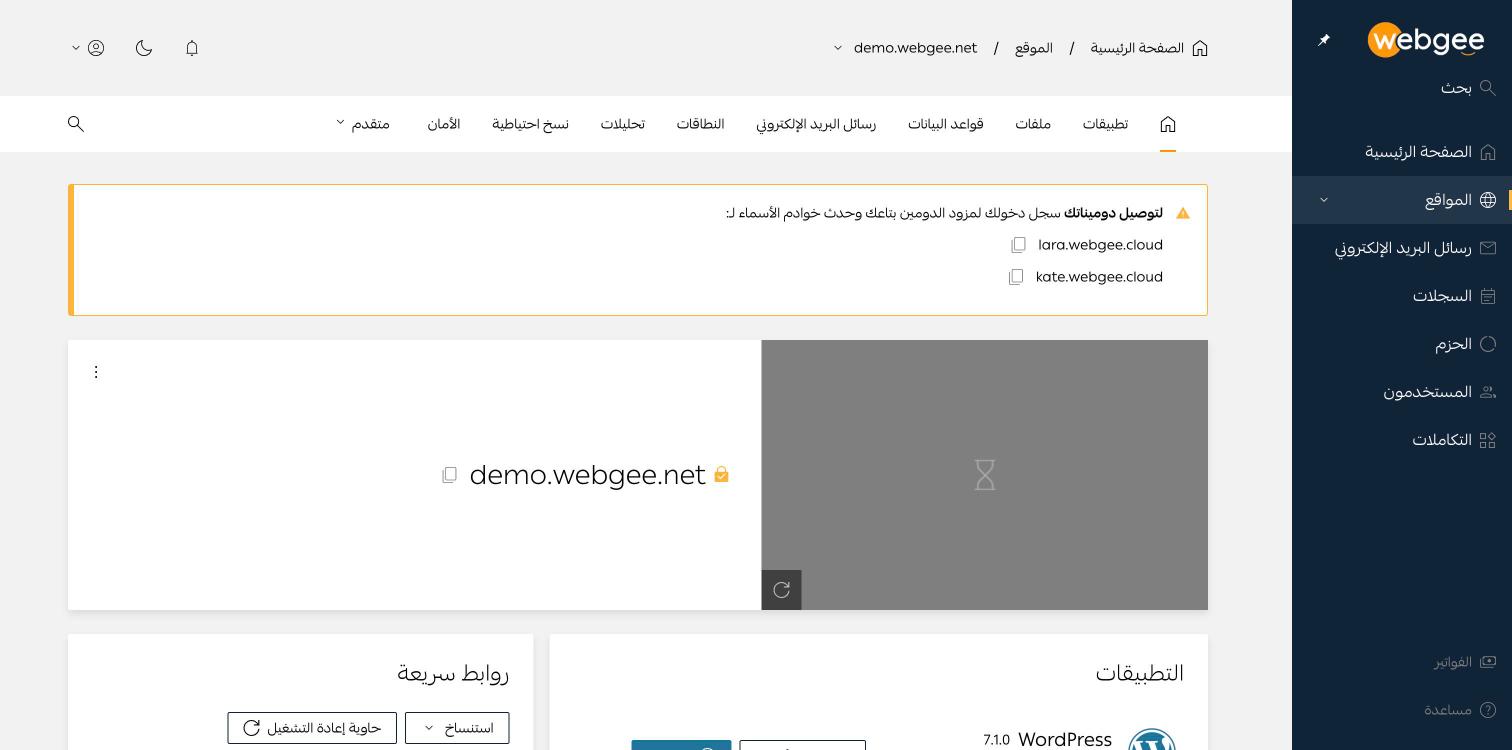Open رسائل البريد الإلكتروني in the sidebar
This screenshot has width=1512, height=750.
(x=1402, y=248)
